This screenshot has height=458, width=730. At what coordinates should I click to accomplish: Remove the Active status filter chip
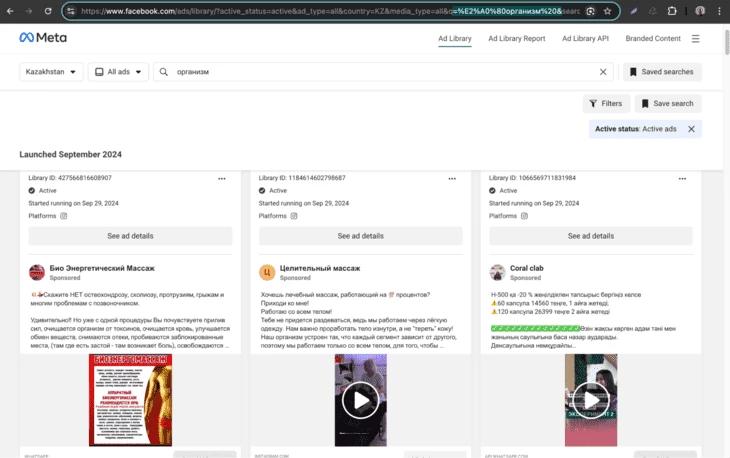pos(691,129)
